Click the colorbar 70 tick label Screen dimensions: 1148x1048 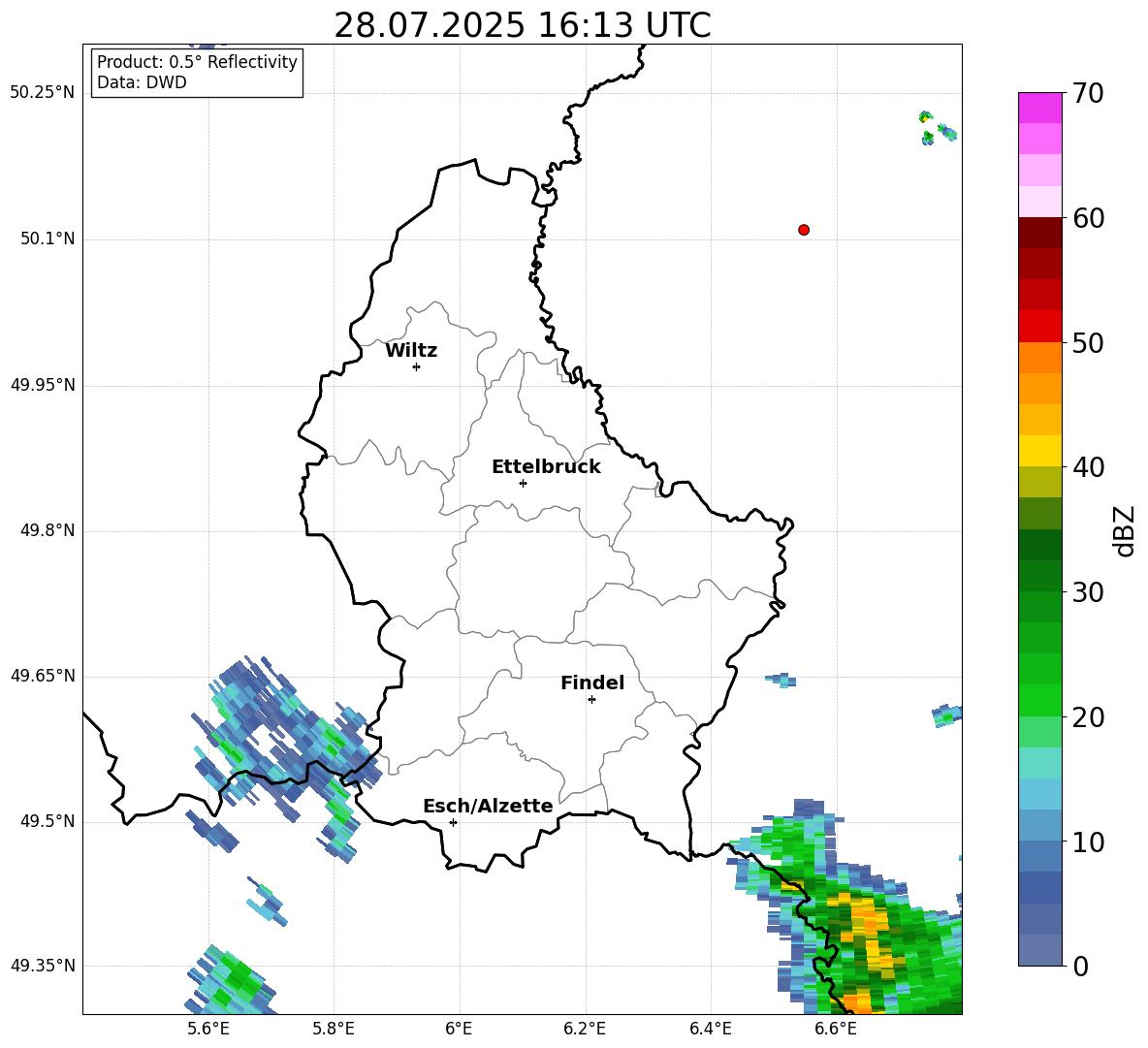click(x=1089, y=93)
